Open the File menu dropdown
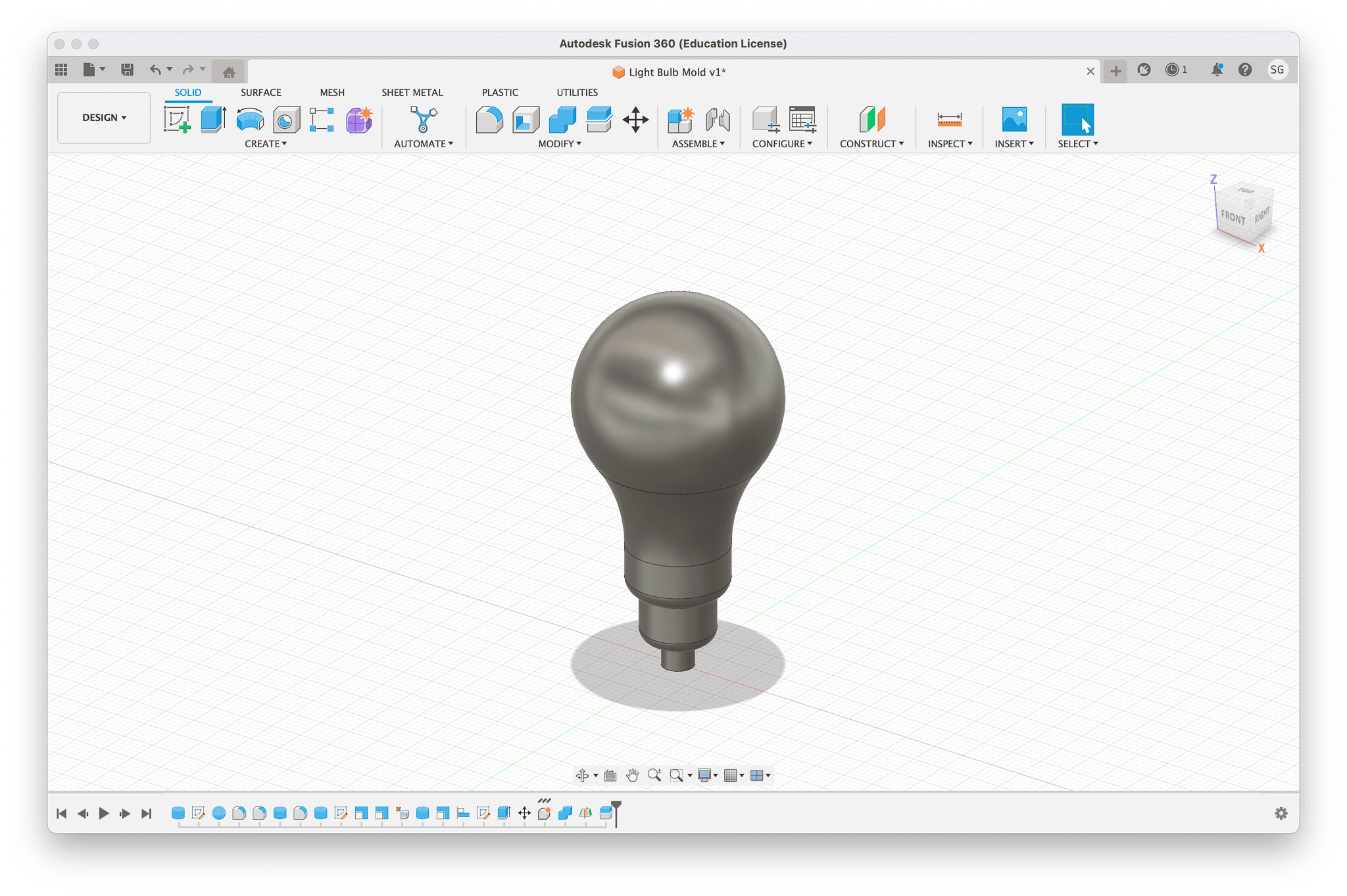Viewport: 1347px width, 896px height. pos(94,70)
